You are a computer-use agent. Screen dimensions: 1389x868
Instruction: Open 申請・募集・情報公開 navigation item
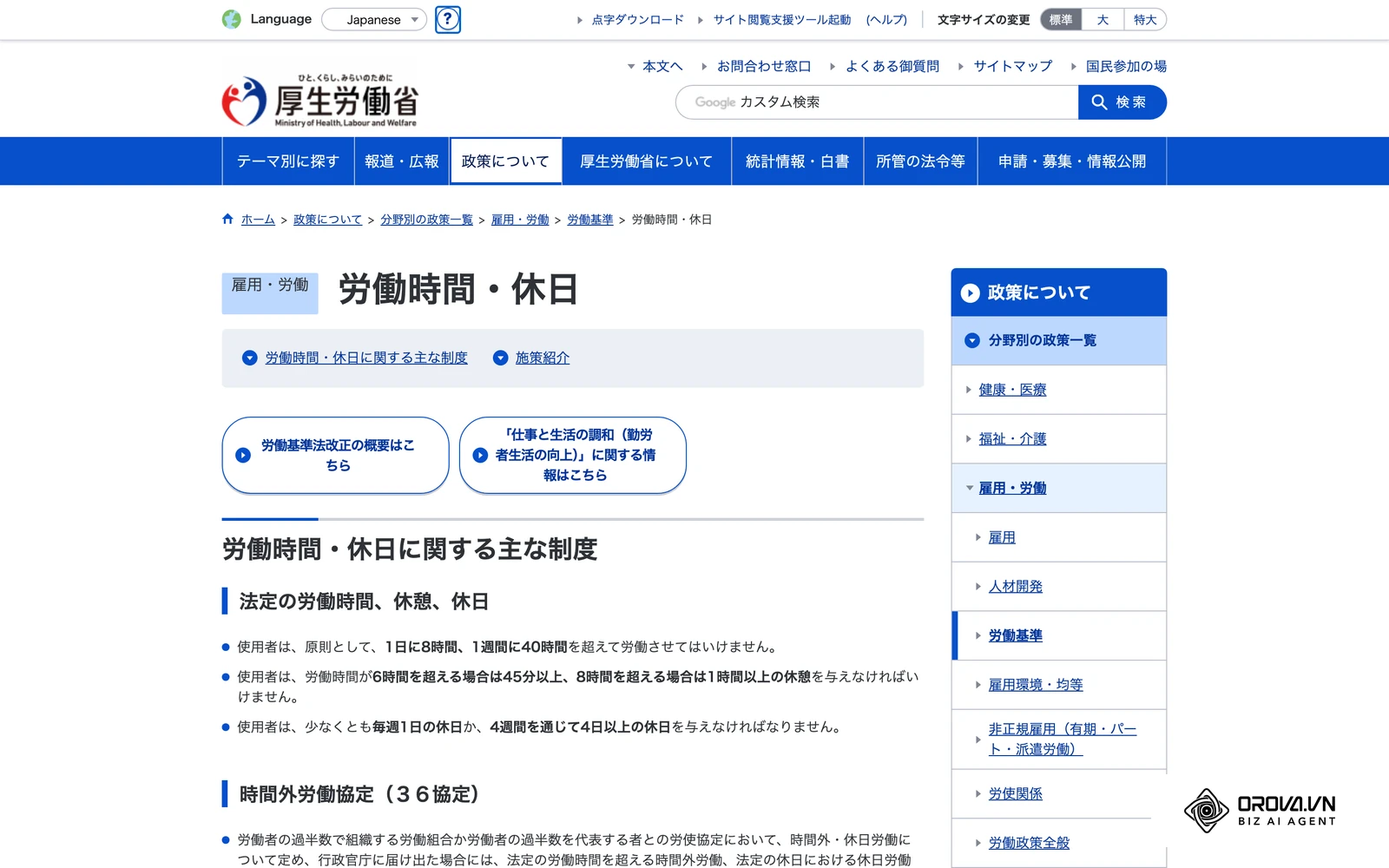pos(1072,161)
